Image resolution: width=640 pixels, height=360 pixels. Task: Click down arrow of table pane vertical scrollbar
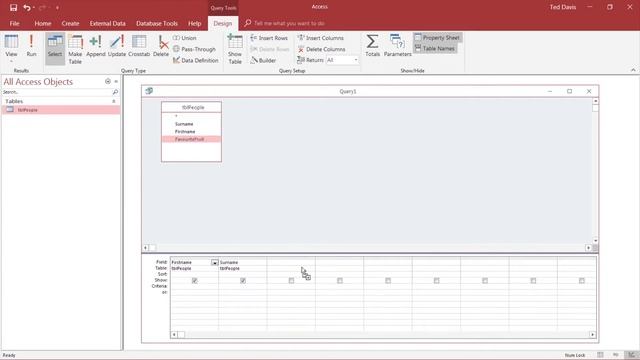(596, 241)
